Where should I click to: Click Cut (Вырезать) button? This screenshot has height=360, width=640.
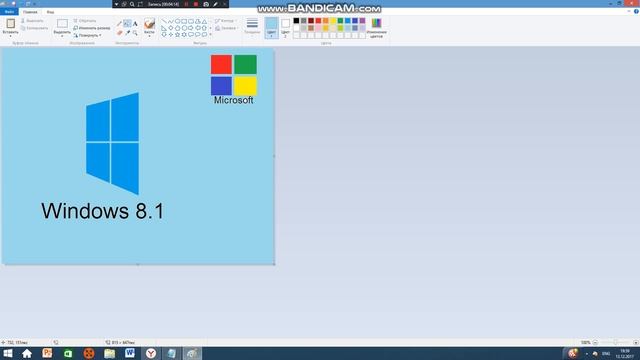click(32, 21)
